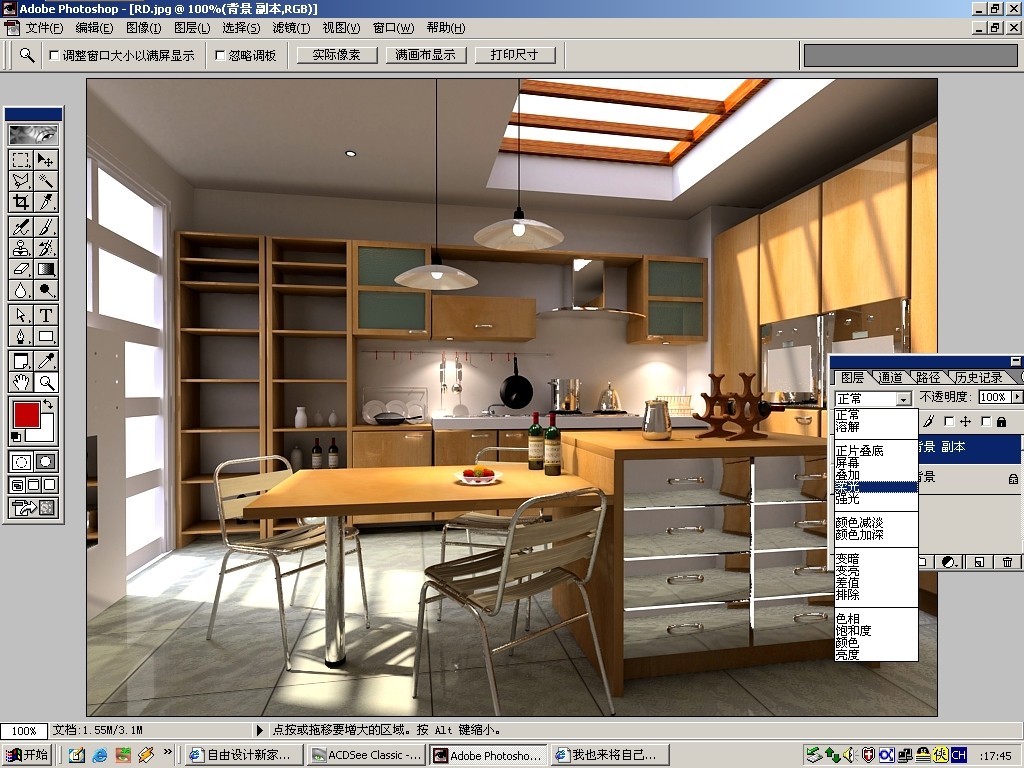Select the Hand tool

(x=20, y=382)
